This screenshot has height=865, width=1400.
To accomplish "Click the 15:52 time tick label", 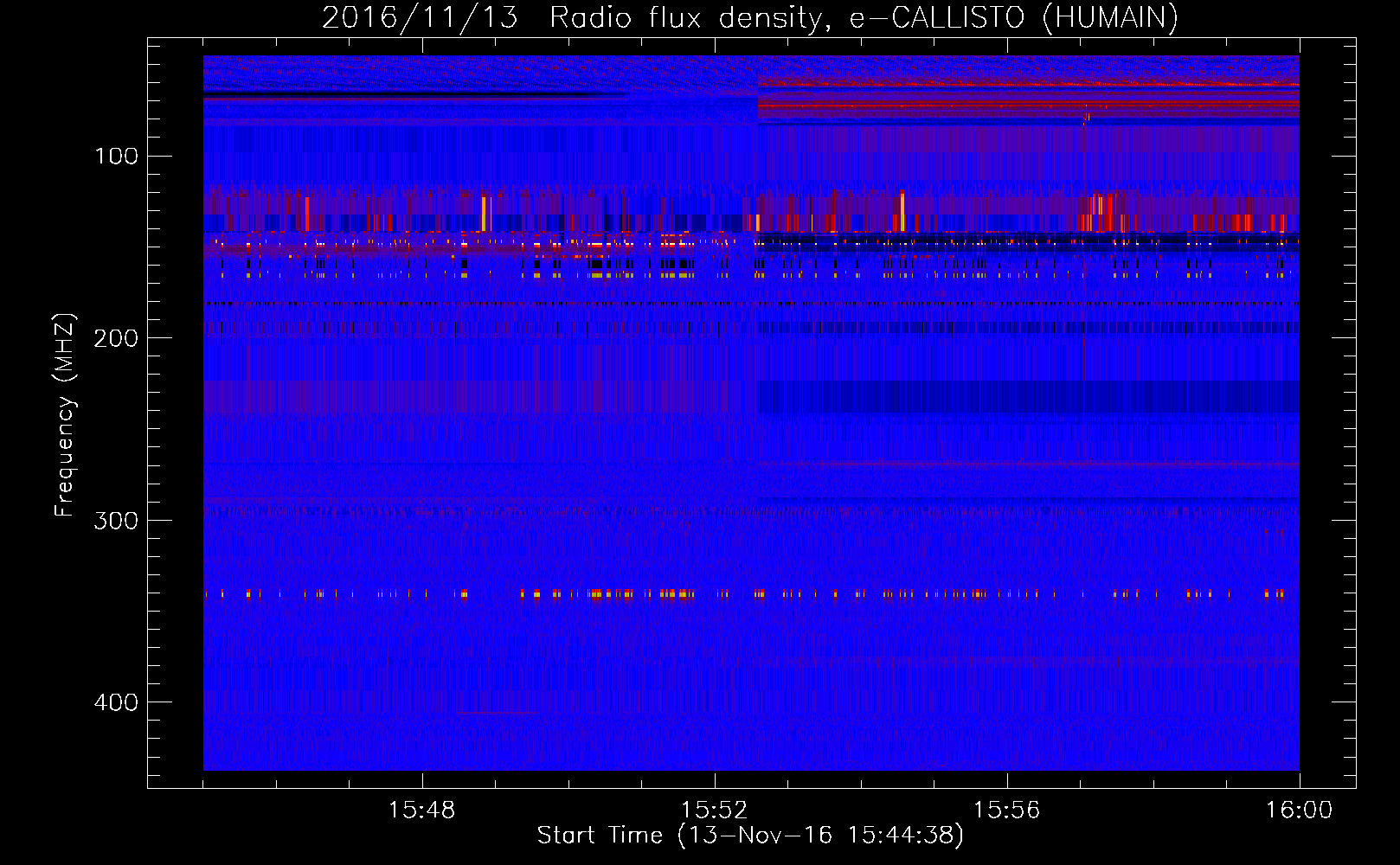I will (715, 811).
